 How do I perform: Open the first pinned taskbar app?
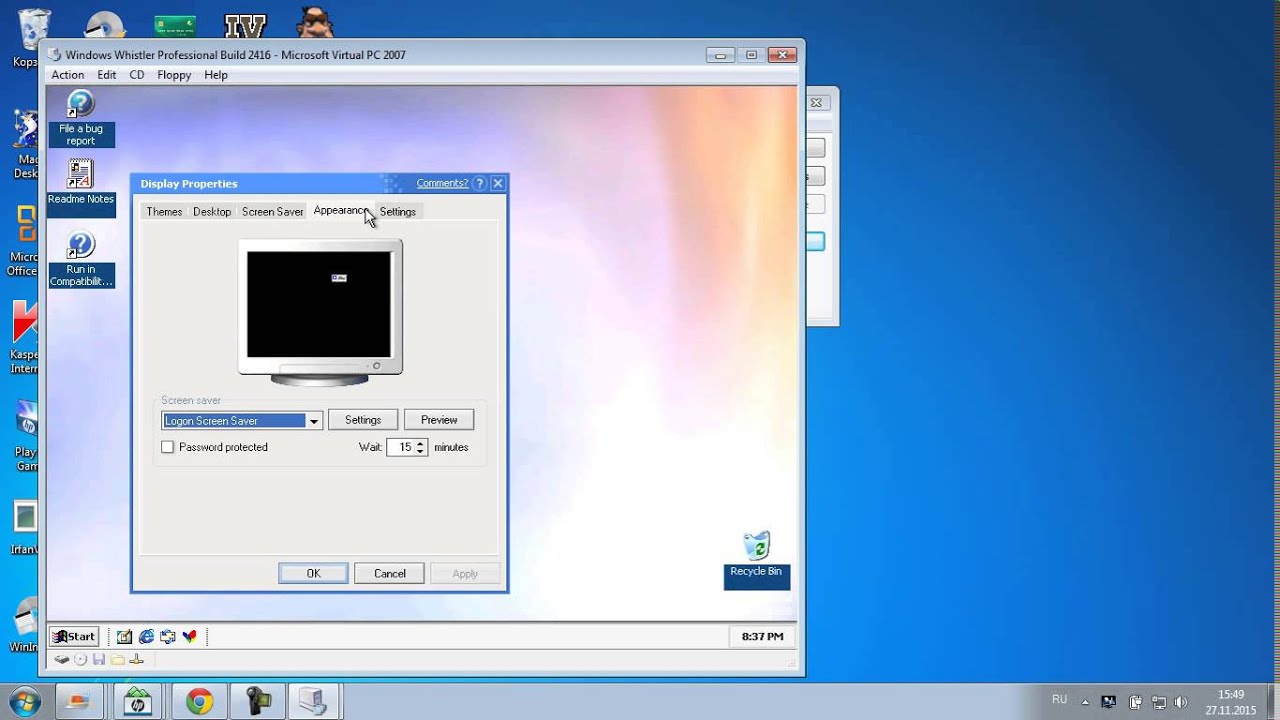(x=79, y=702)
